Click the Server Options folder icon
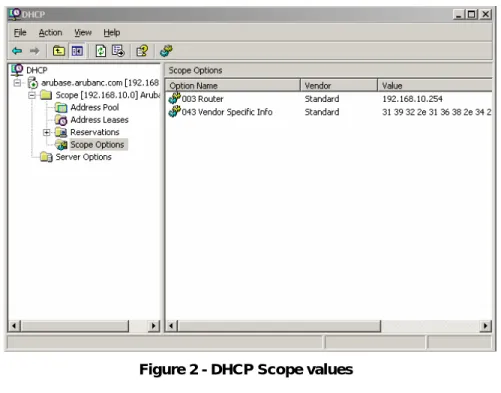Image resolution: width=501 pixels, height=393 pixels. coord(46,157)
